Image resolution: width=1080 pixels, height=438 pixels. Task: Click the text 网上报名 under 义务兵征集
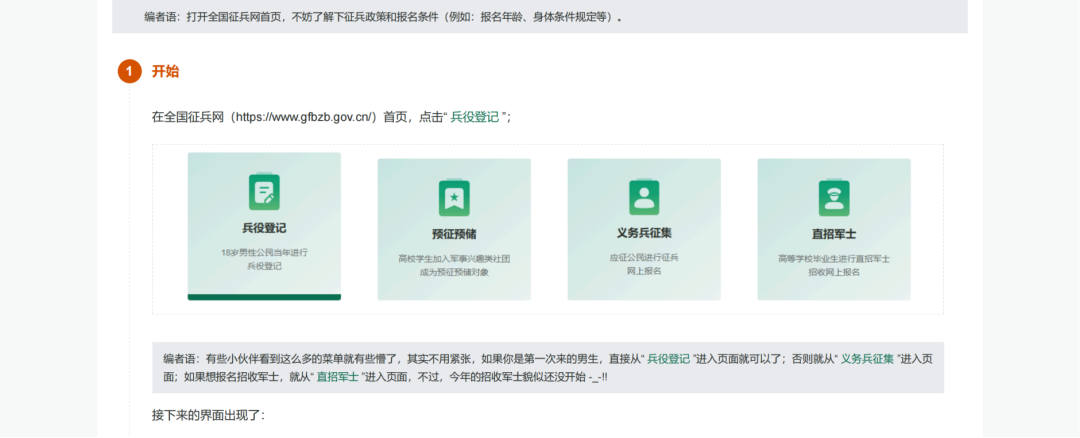click(x=644, y=271)
